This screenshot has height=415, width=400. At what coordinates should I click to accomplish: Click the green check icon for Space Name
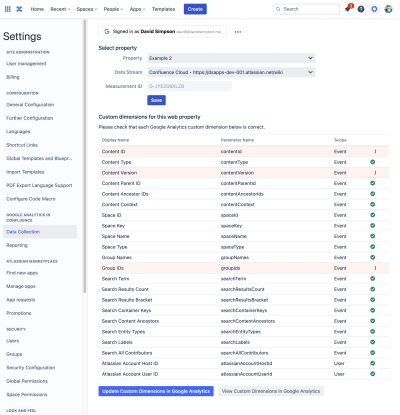373,236
